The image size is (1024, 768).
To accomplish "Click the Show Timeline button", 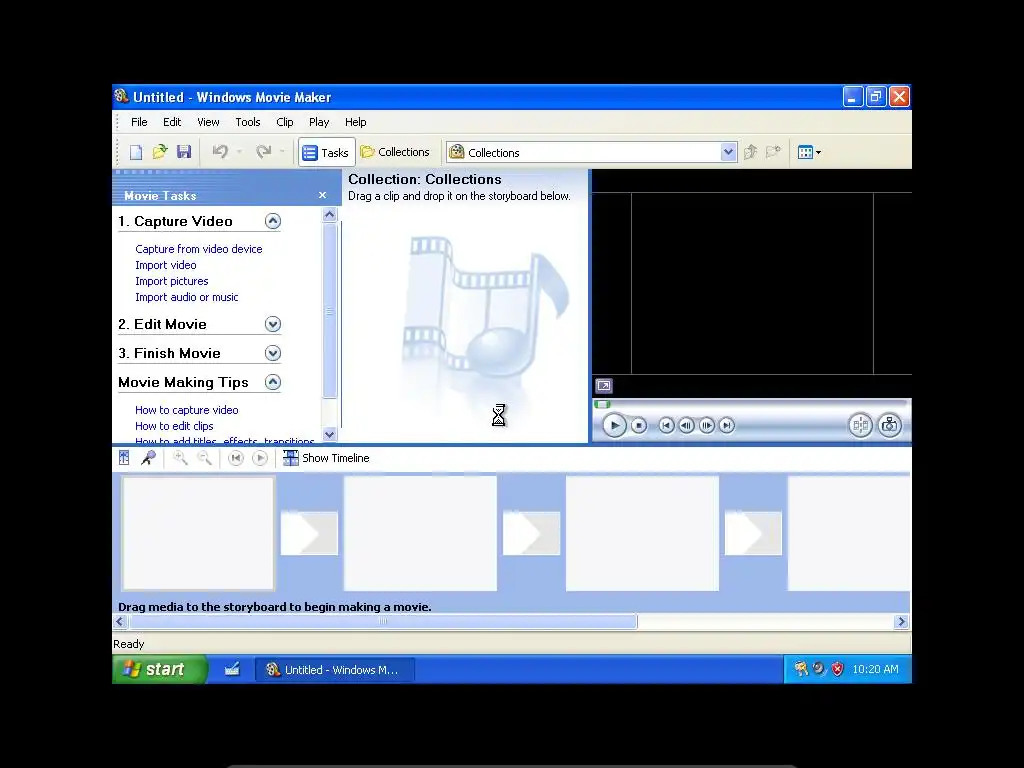I will (x=326, y=458).
